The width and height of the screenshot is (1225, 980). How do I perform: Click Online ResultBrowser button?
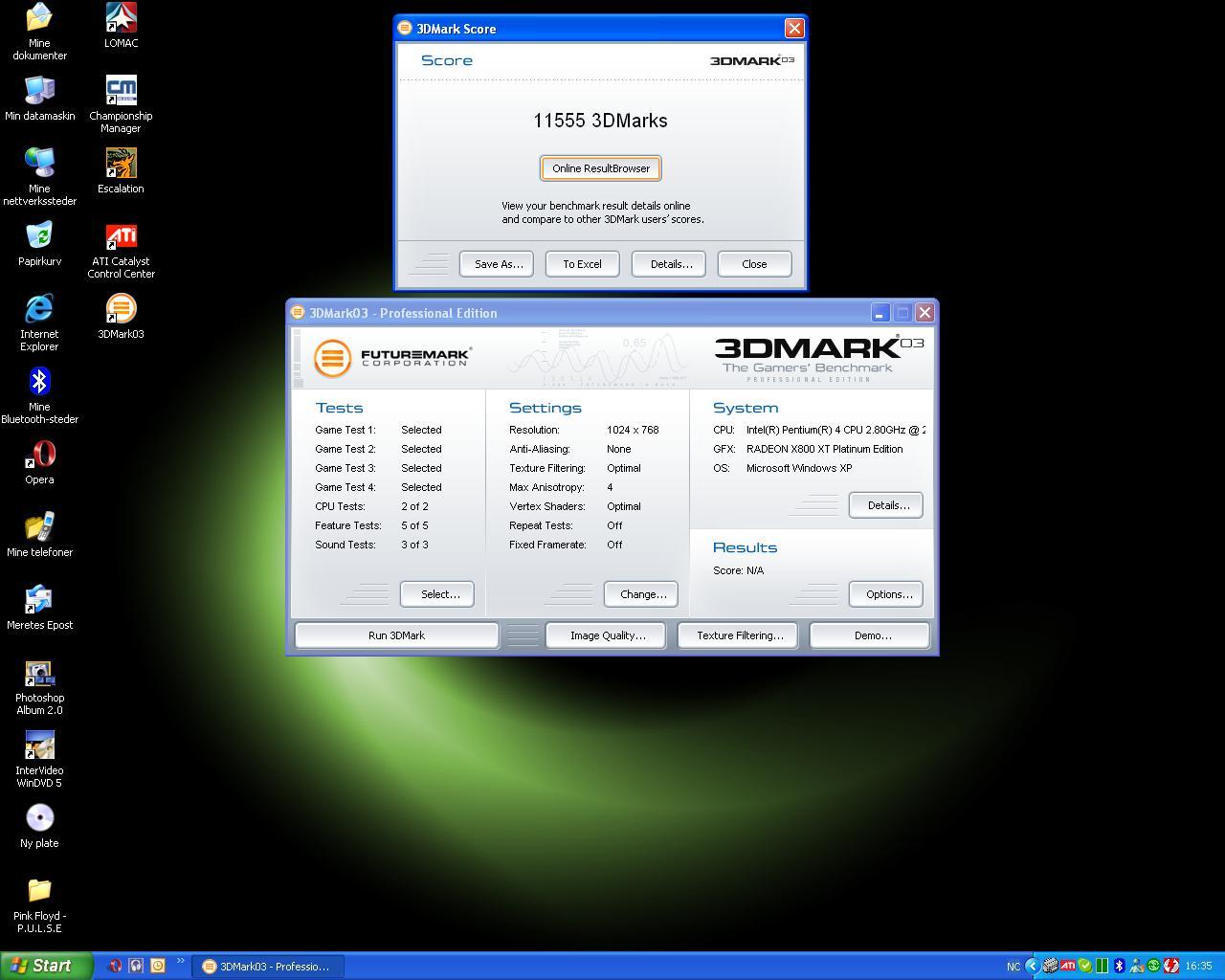point(600,168)
